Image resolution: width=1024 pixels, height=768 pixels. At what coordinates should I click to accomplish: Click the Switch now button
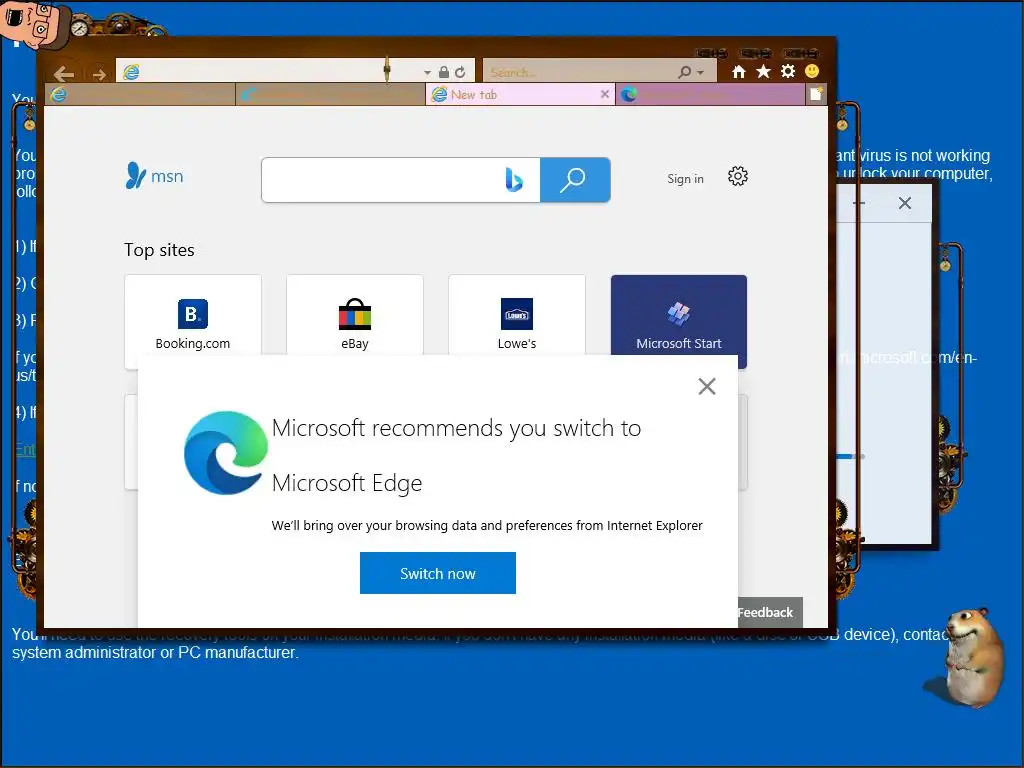click(x=438, y=573)
